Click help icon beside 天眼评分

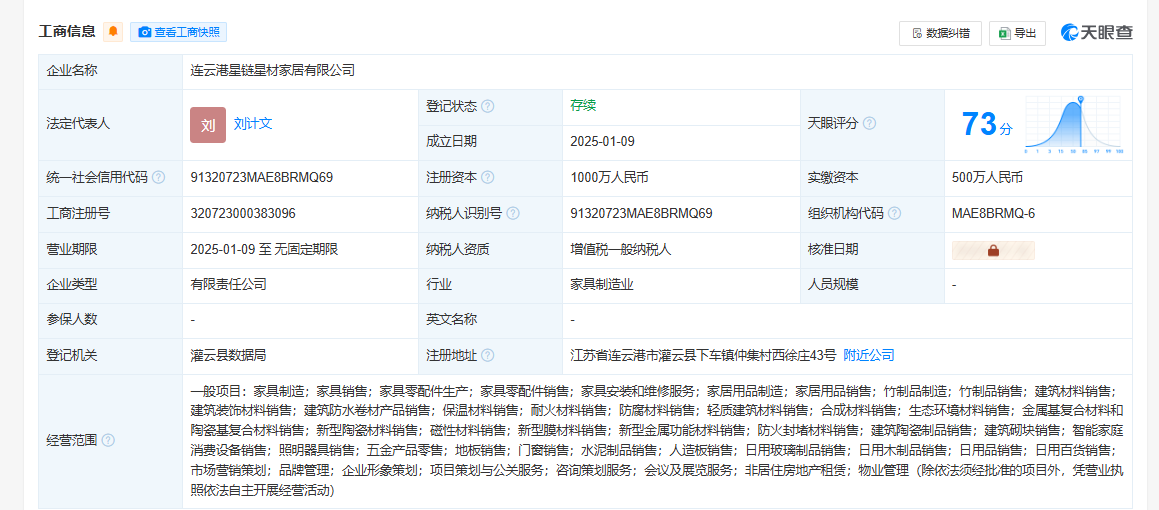tap(869, 123)
